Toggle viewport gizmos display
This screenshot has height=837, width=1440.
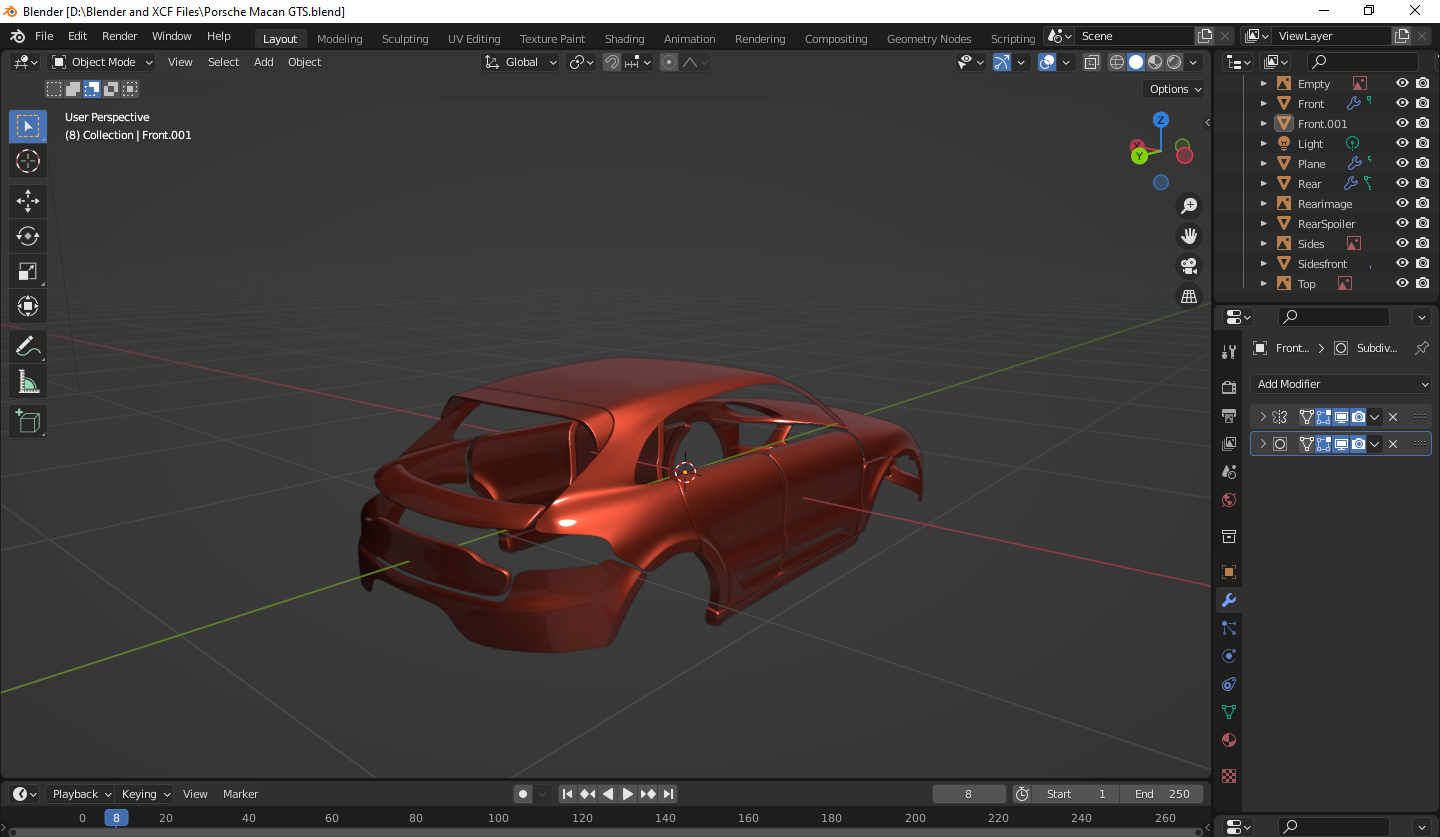tap(1002, 62)
